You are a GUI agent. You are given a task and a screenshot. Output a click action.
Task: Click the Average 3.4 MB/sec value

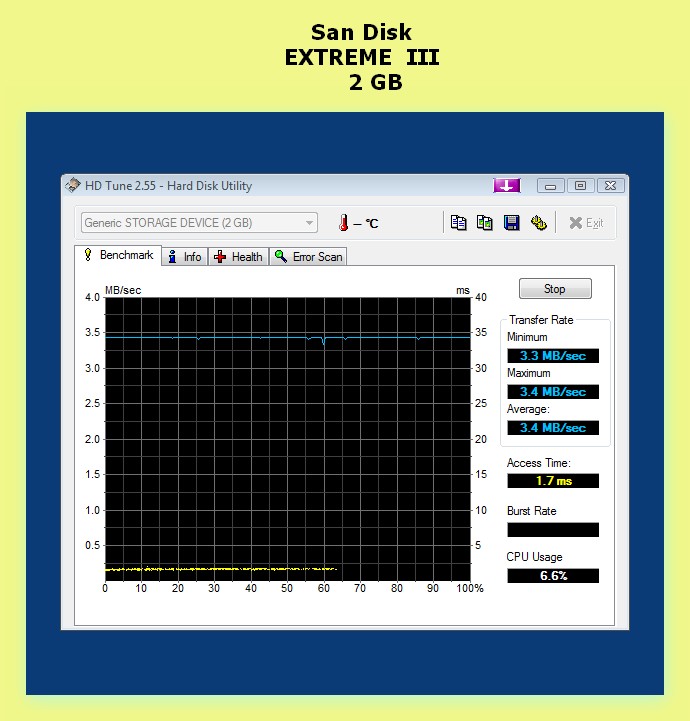(x=553, y=428)
